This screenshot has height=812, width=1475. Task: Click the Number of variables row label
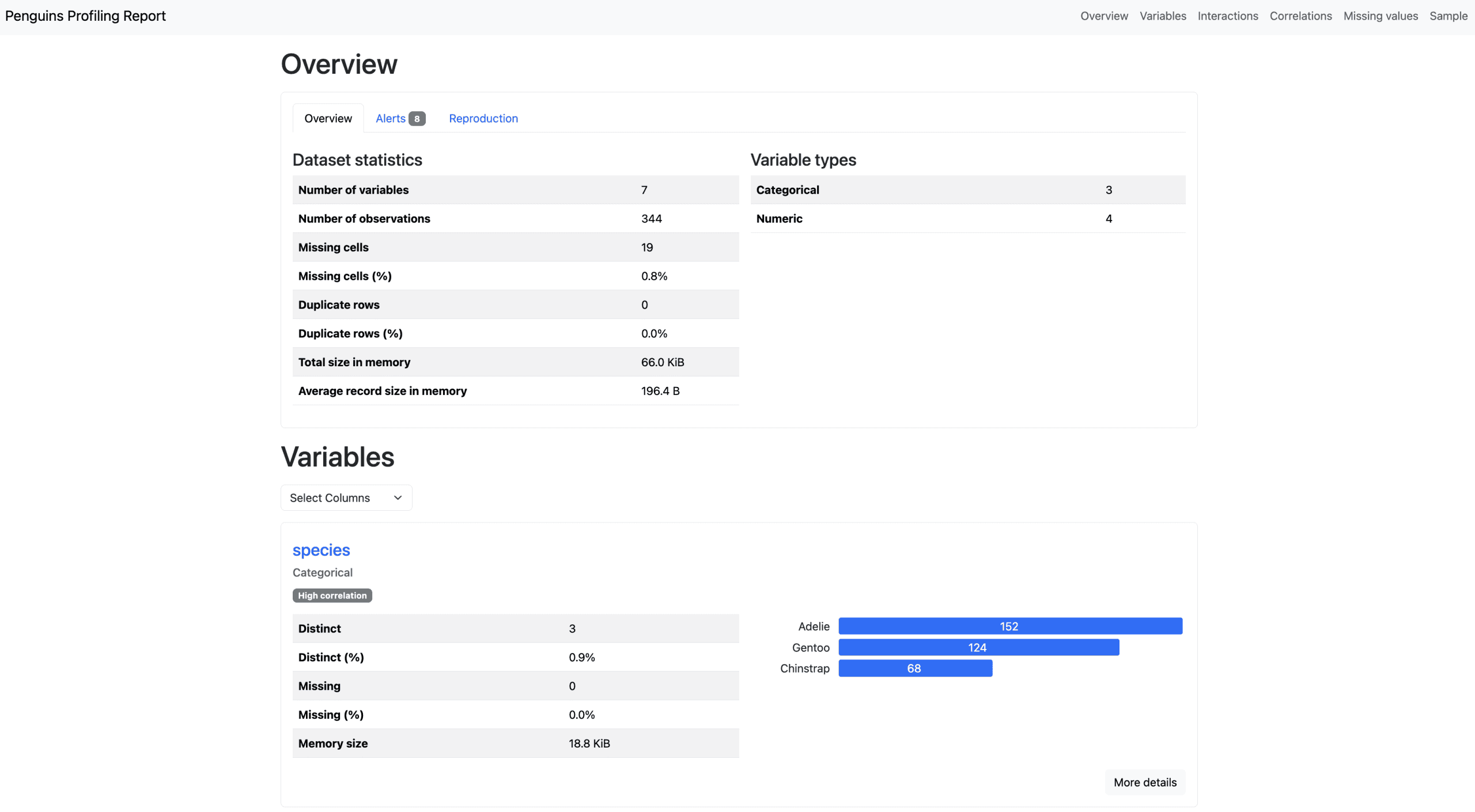click(353, 189)
